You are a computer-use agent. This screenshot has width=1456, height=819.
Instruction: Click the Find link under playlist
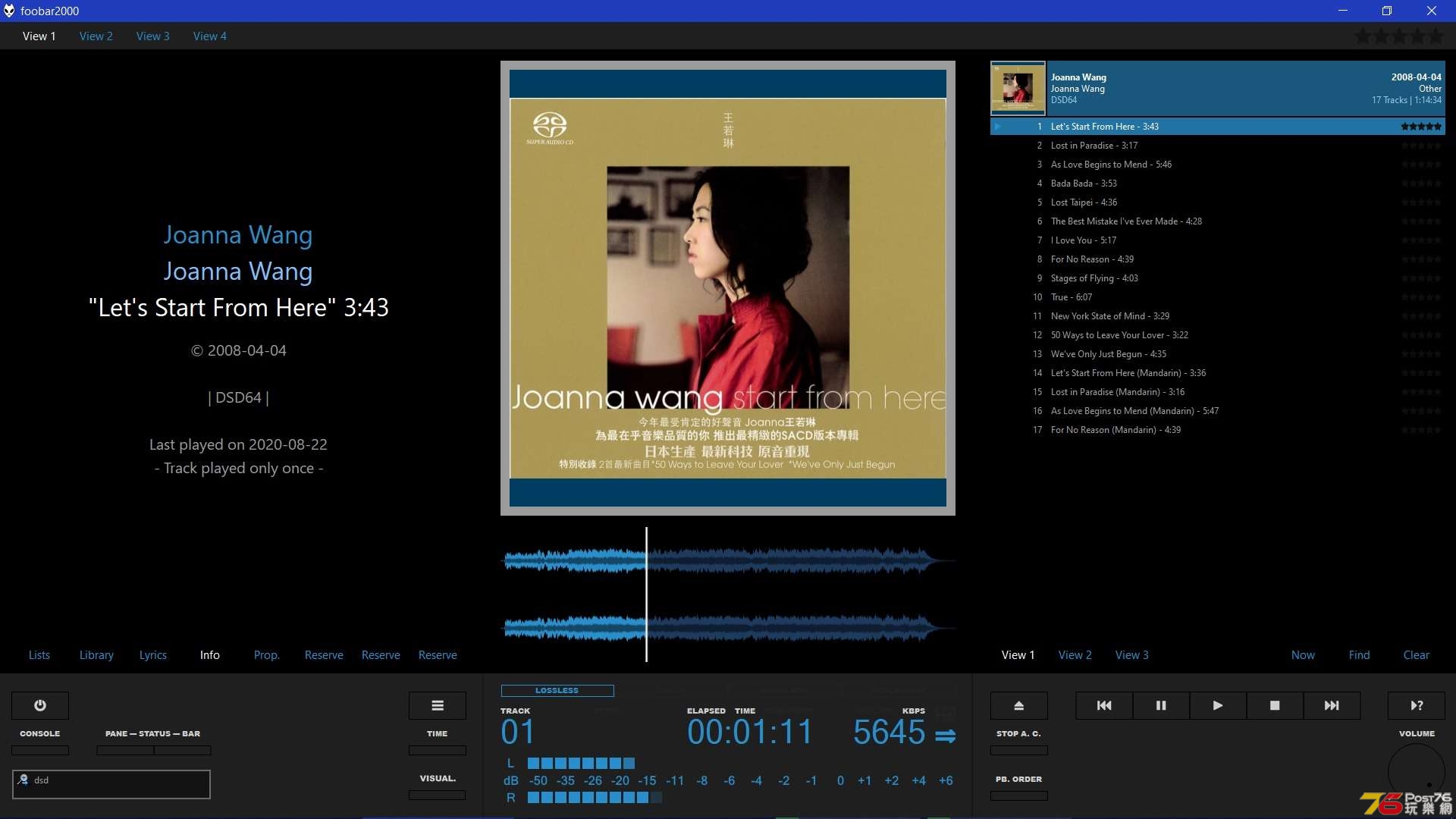(1360, 654)
